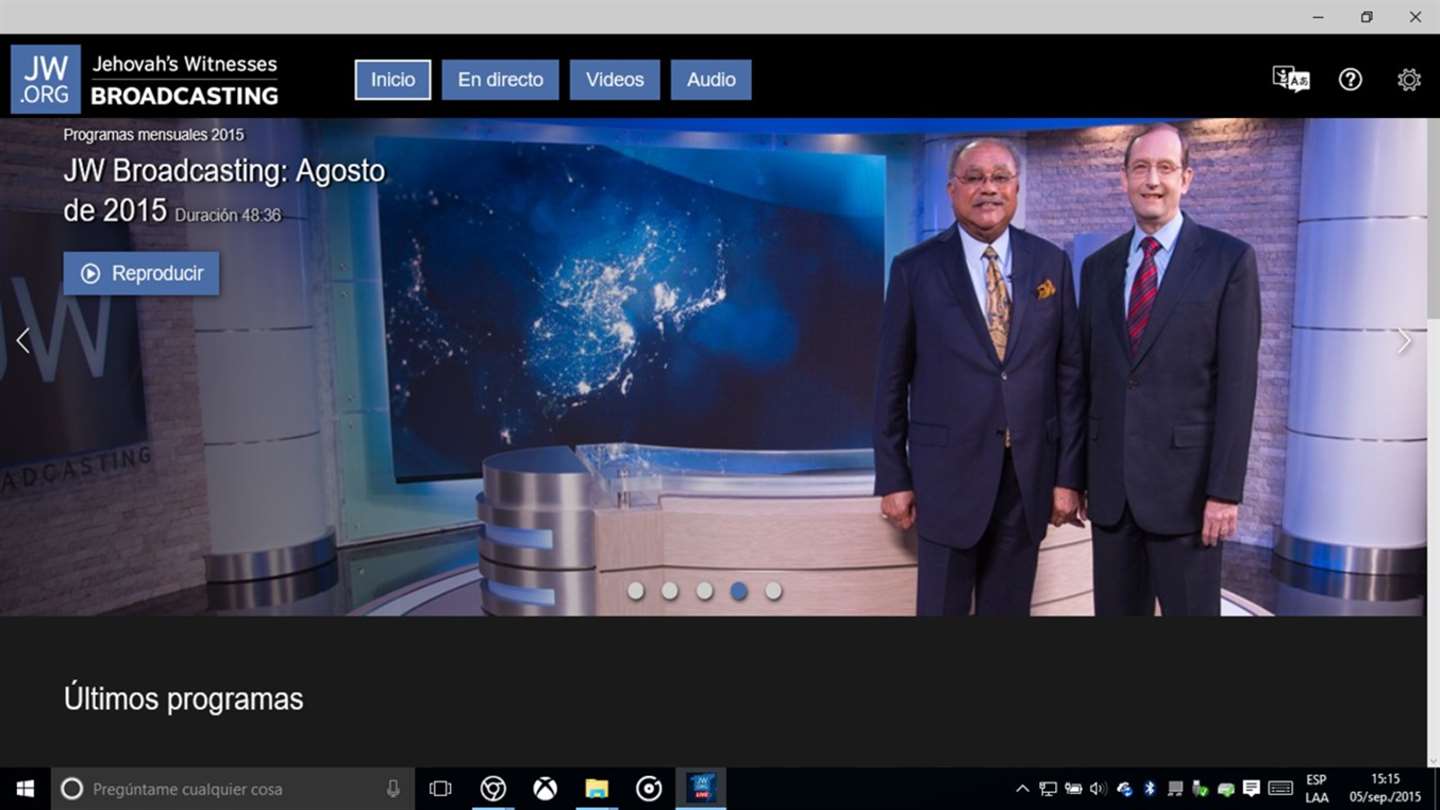1440x810 pixels.
Task: Launch Xbox app from taskbar
Action: click(545, 789)
